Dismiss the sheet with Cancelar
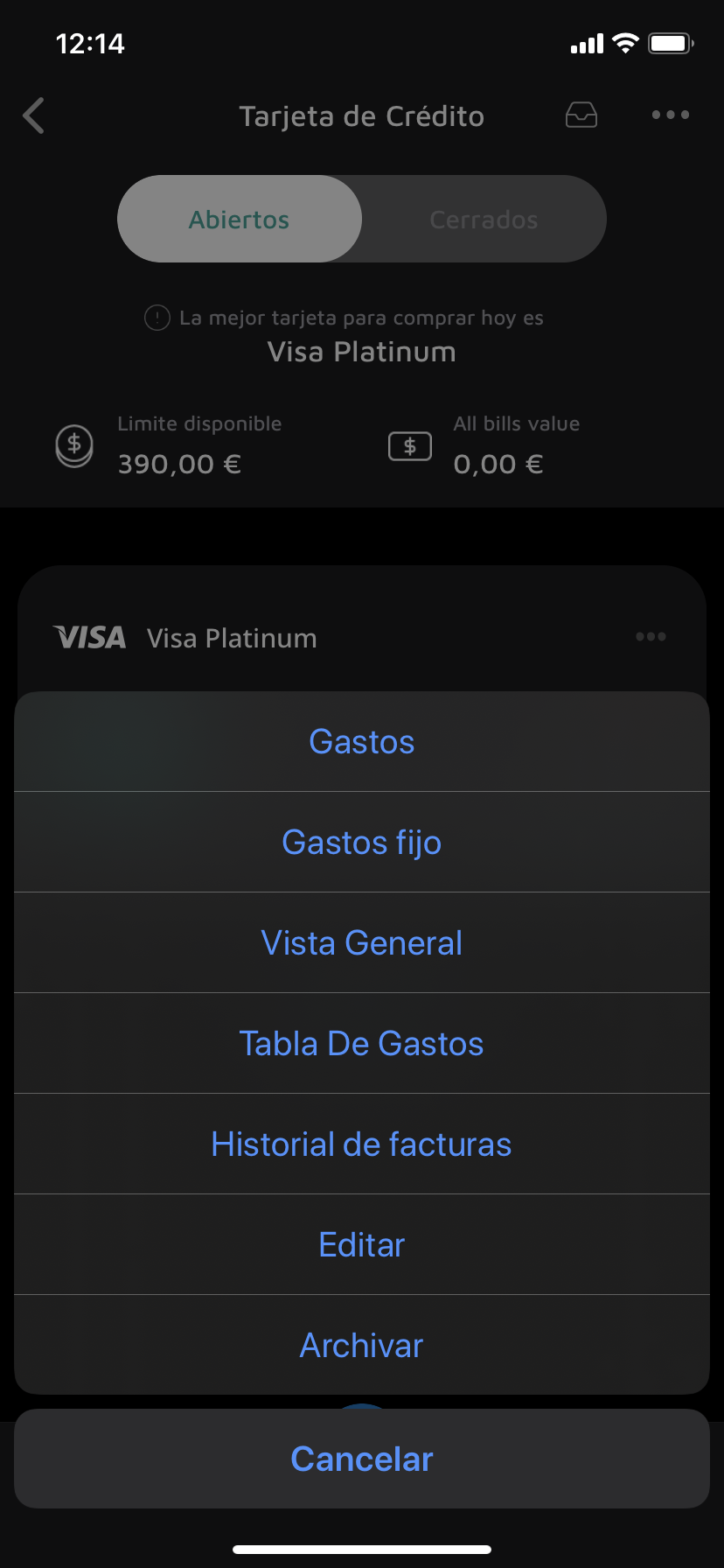The width and height of the screenshot is (724, 1568). tap(362, 1459)
